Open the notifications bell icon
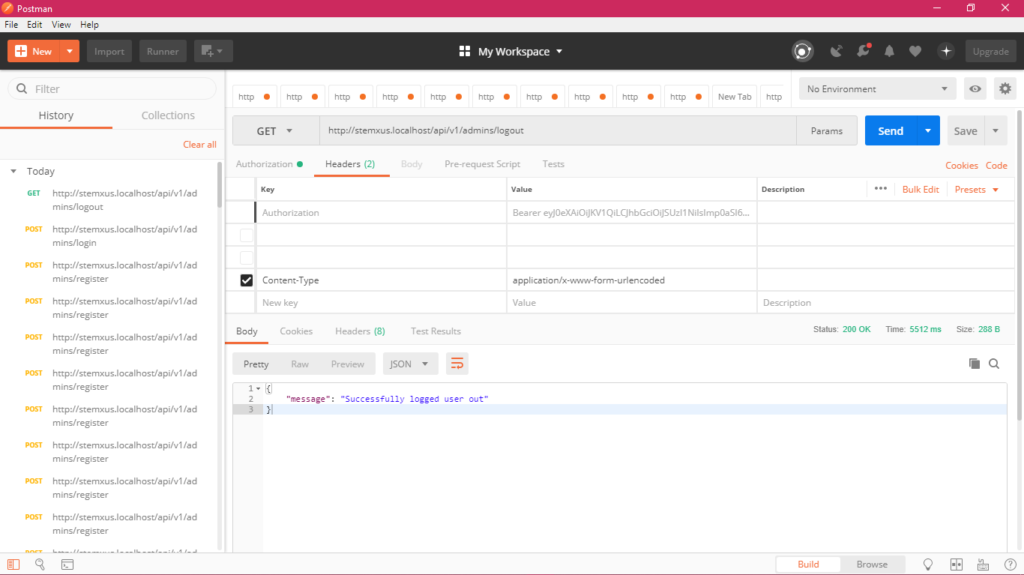Viewport: 1024px width, 575px height. click(889, 51)
